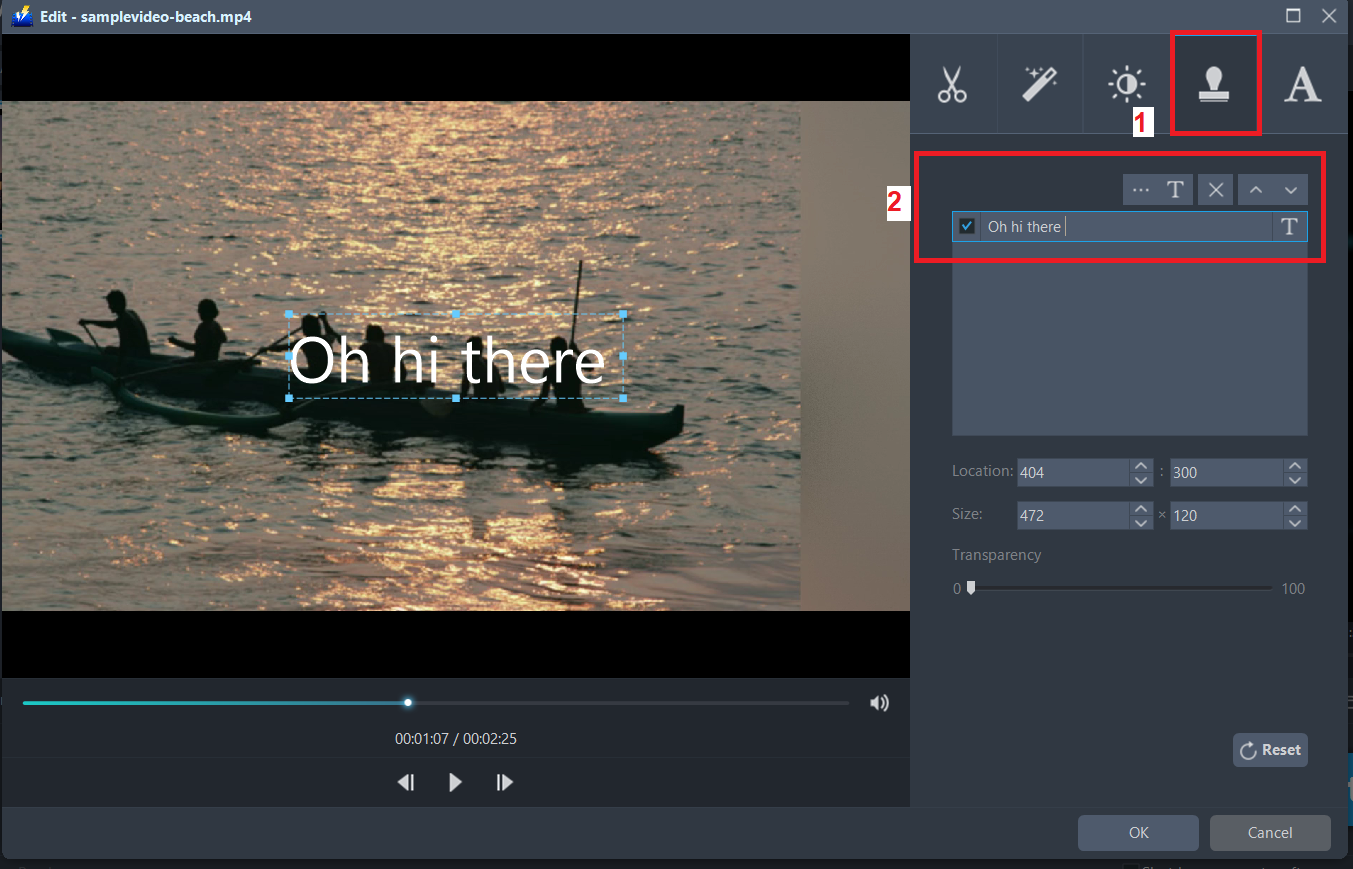Viewport: 1353px width, 869px height.
Task: Open the magic wand Effects panel
Action: [x=1040, y=84]
